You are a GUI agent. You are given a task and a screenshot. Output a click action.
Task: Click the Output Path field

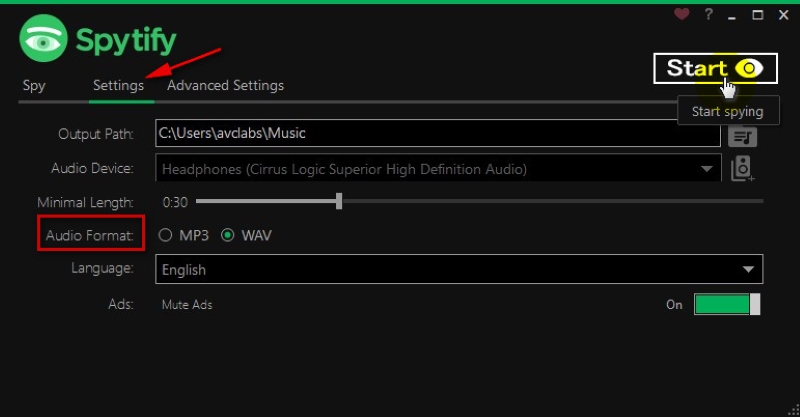(x=438, y=133)
